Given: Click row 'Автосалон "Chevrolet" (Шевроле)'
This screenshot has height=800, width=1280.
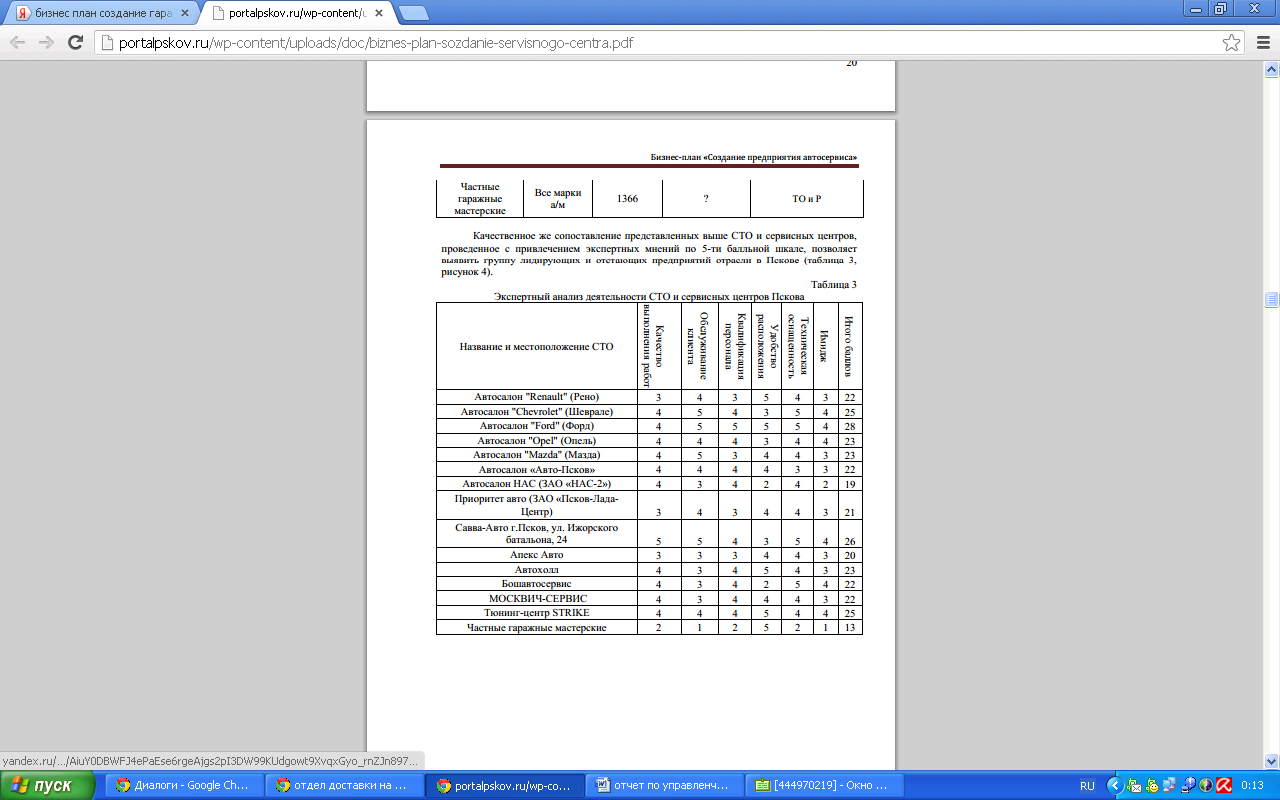Looking at the screenshot, I should [x=536, y=412].
